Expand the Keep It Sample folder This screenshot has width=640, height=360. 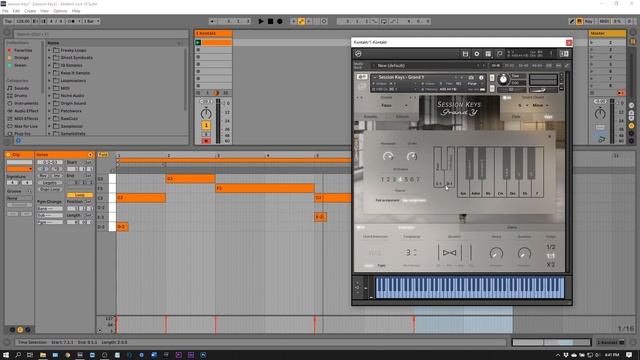click(49, 73)
